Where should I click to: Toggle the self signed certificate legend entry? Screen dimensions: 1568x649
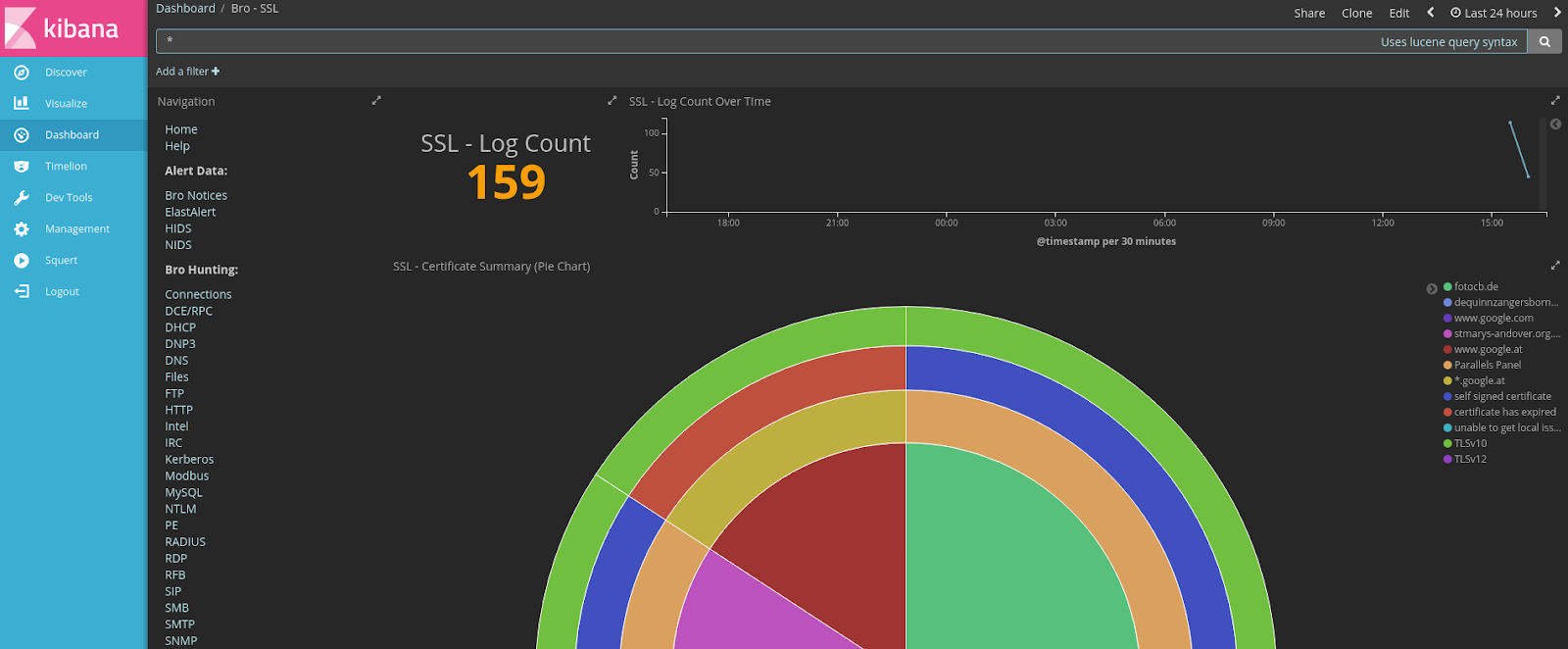pos(1497,397)
